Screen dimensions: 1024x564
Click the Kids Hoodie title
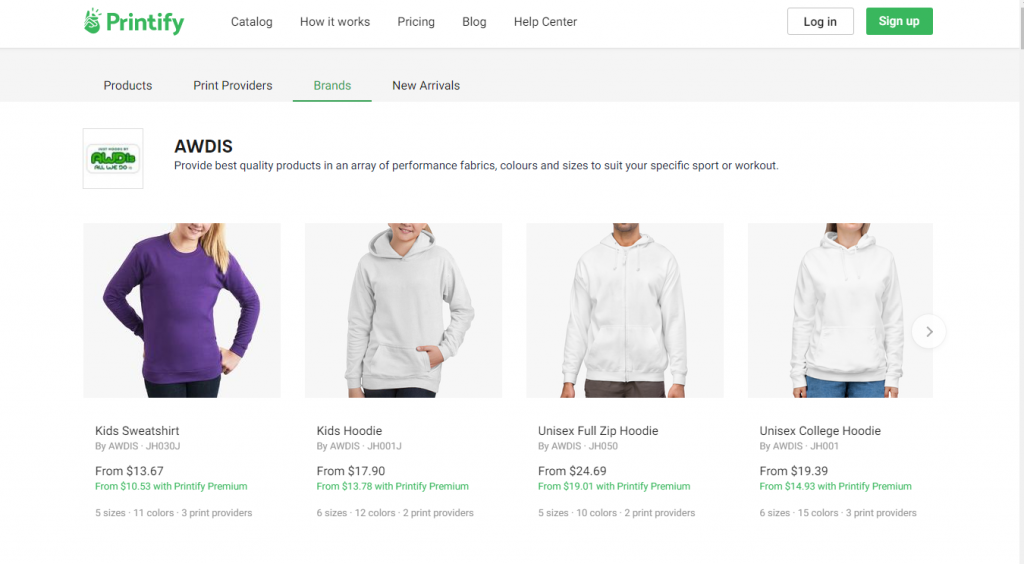349,431
